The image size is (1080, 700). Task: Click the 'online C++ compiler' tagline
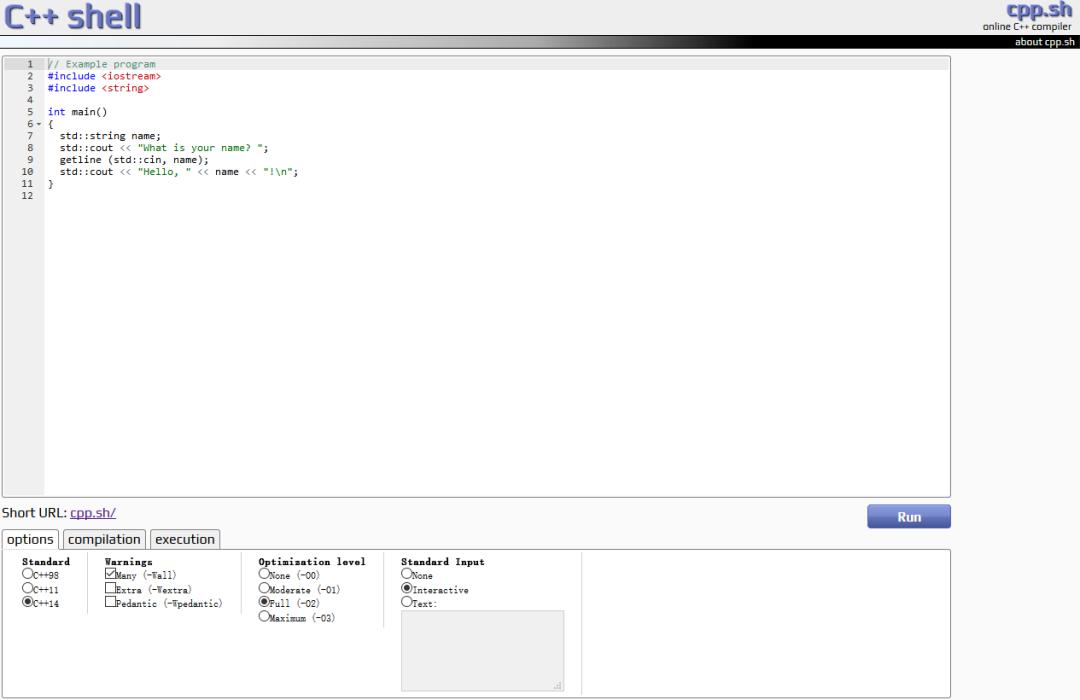1027,27
